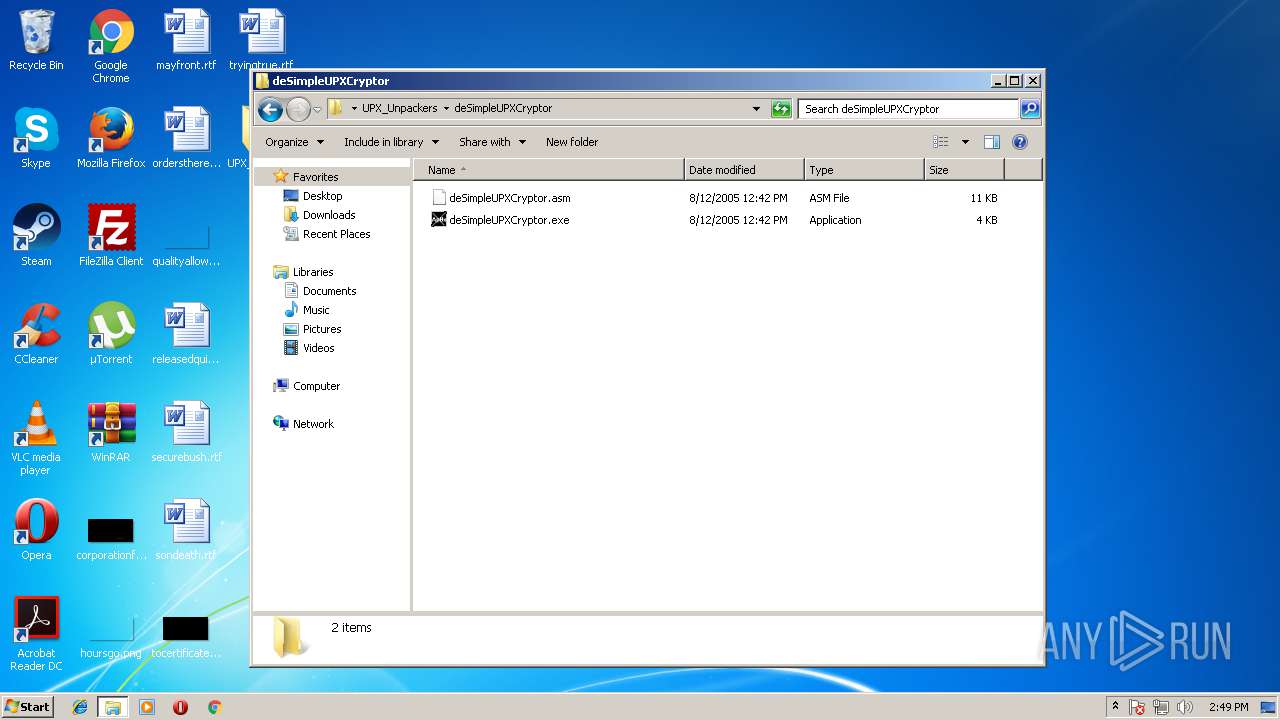The width and height of the screenshot is (1280, 720).
Task: Click the Windows Explorer taskbar button
Action: click(x=113, y=707)
